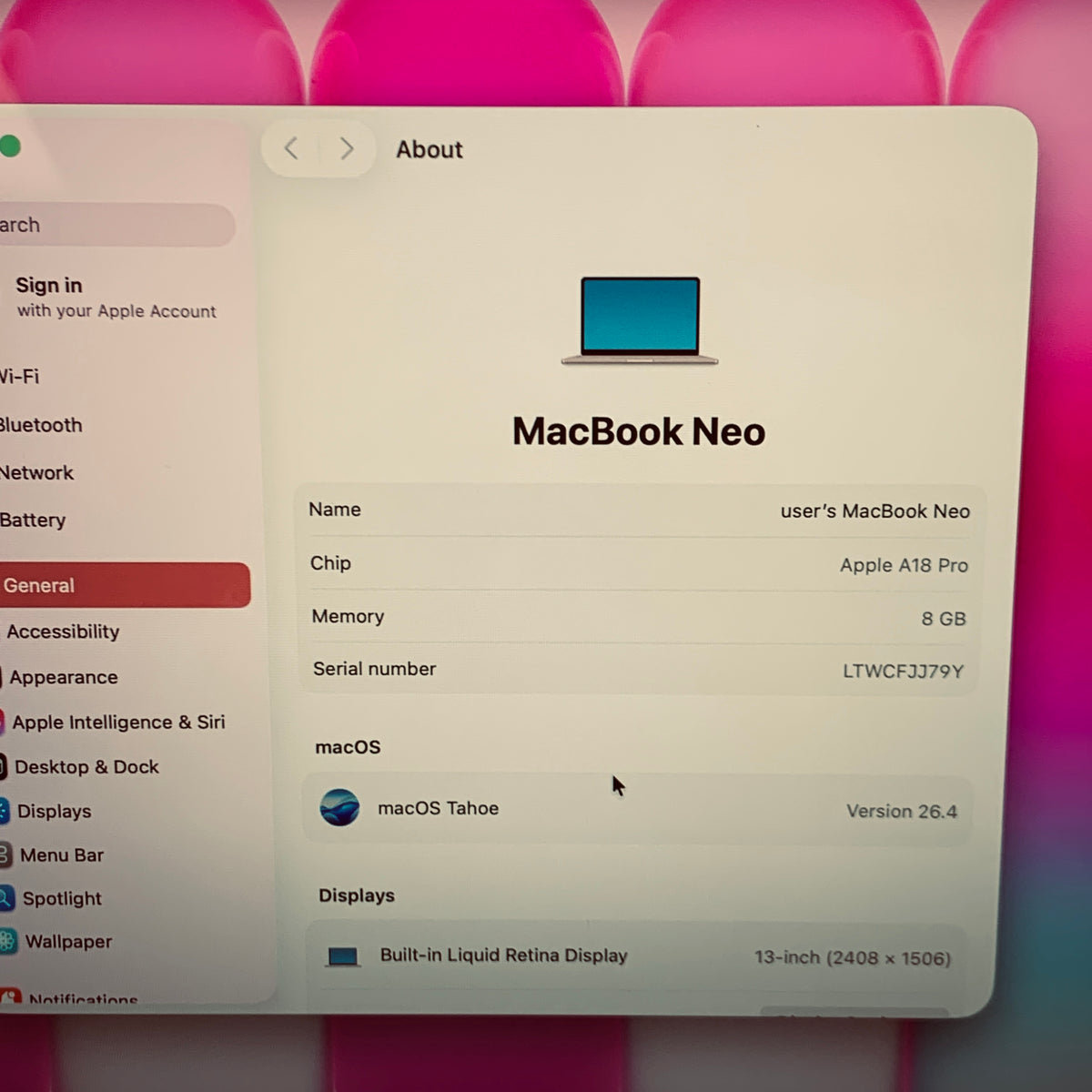Image resolution: width=1092 pixels, height=1092 pixels.
Task: Click the MacBook Neo laptop image
Action: tap(640, 321)
